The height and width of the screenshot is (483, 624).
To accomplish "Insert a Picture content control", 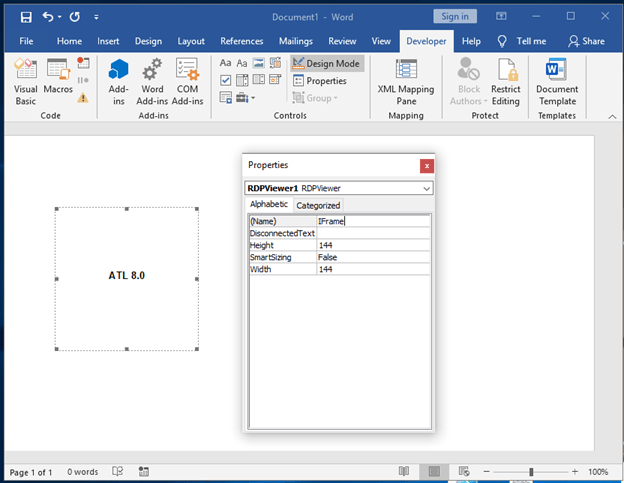I will point(258,63).
